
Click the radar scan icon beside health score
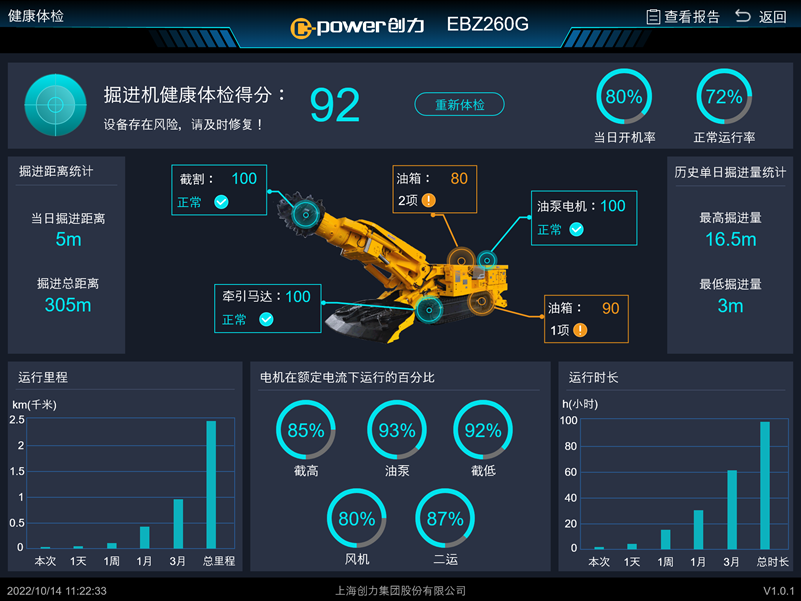pyautogui.click(x=55, y=105)
